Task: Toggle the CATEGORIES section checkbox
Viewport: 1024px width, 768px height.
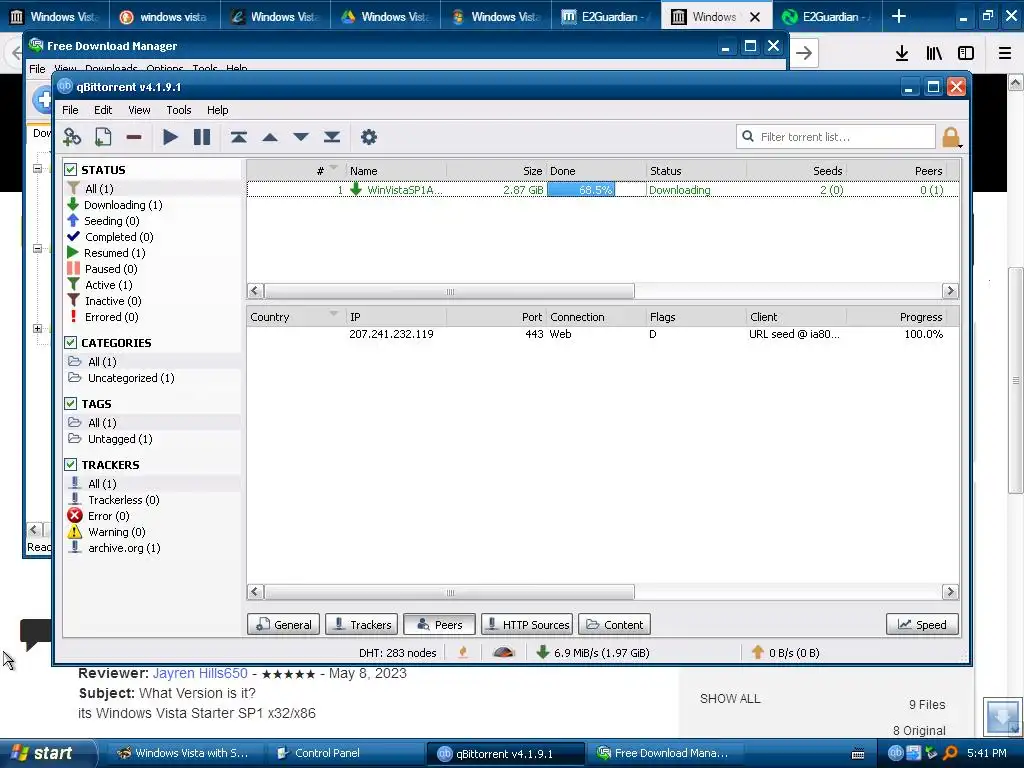Action: 71,343
